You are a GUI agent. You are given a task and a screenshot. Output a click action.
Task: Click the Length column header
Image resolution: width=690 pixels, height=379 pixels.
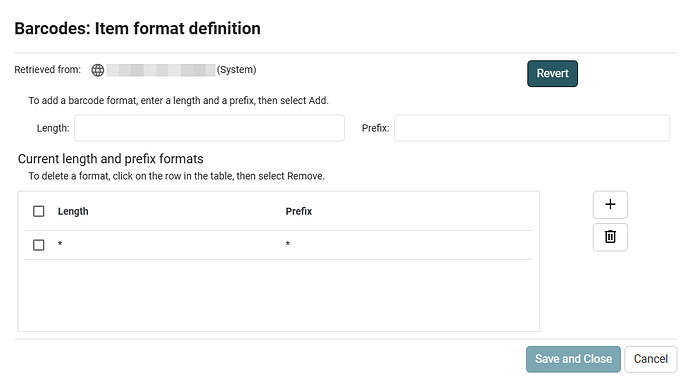click(73, 211)
